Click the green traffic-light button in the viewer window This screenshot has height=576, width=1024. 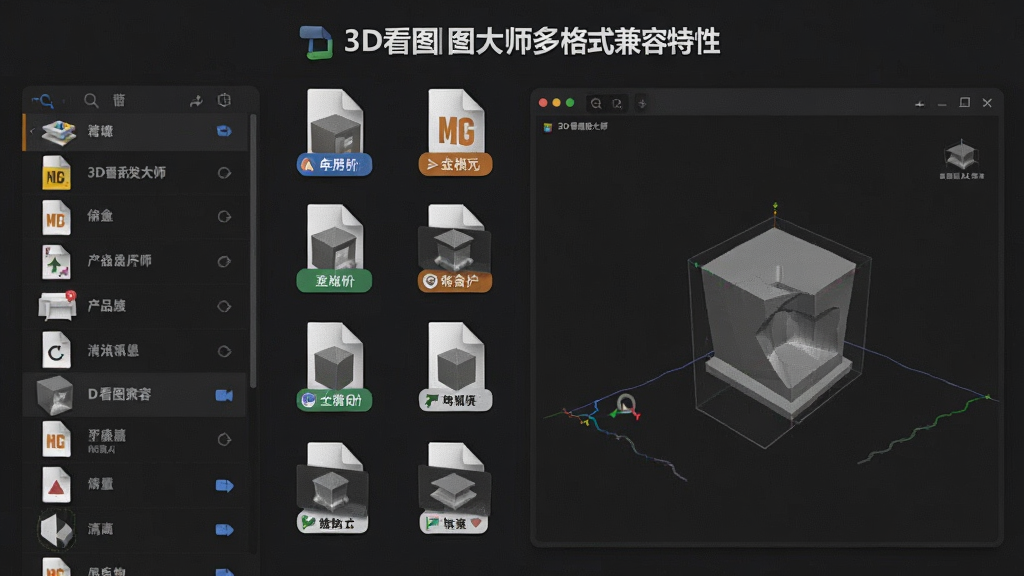(570, 103)
